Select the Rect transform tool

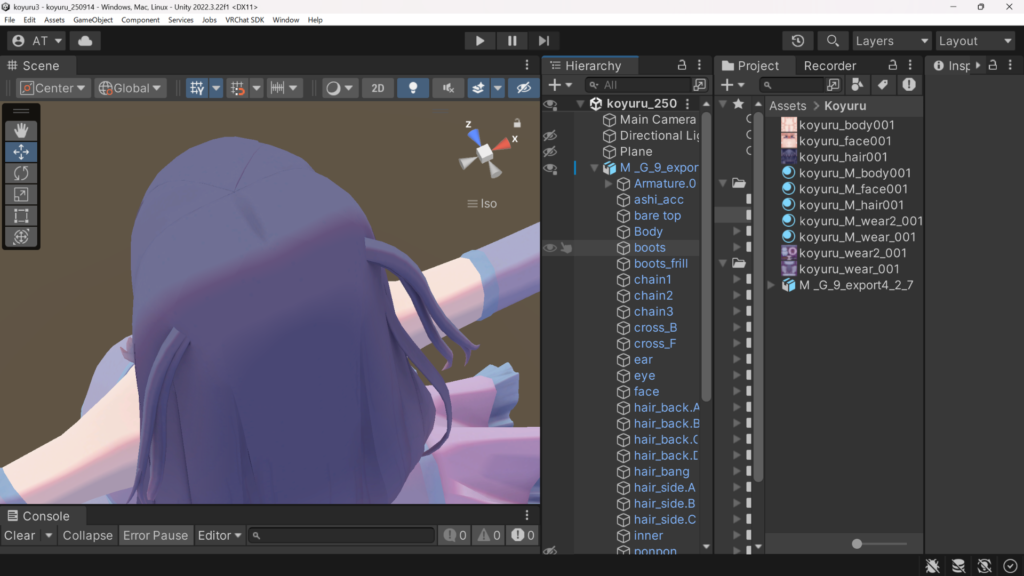[21, 215]
